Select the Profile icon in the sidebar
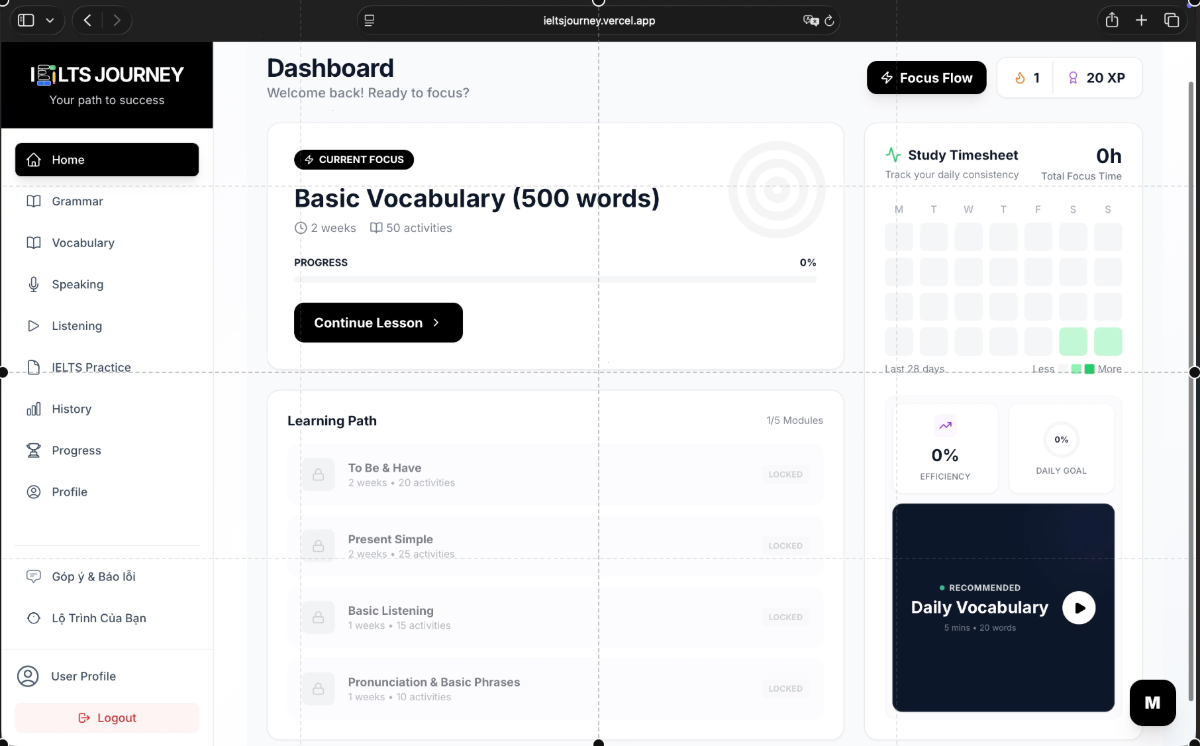The image size is (1200, 746). 34,491
